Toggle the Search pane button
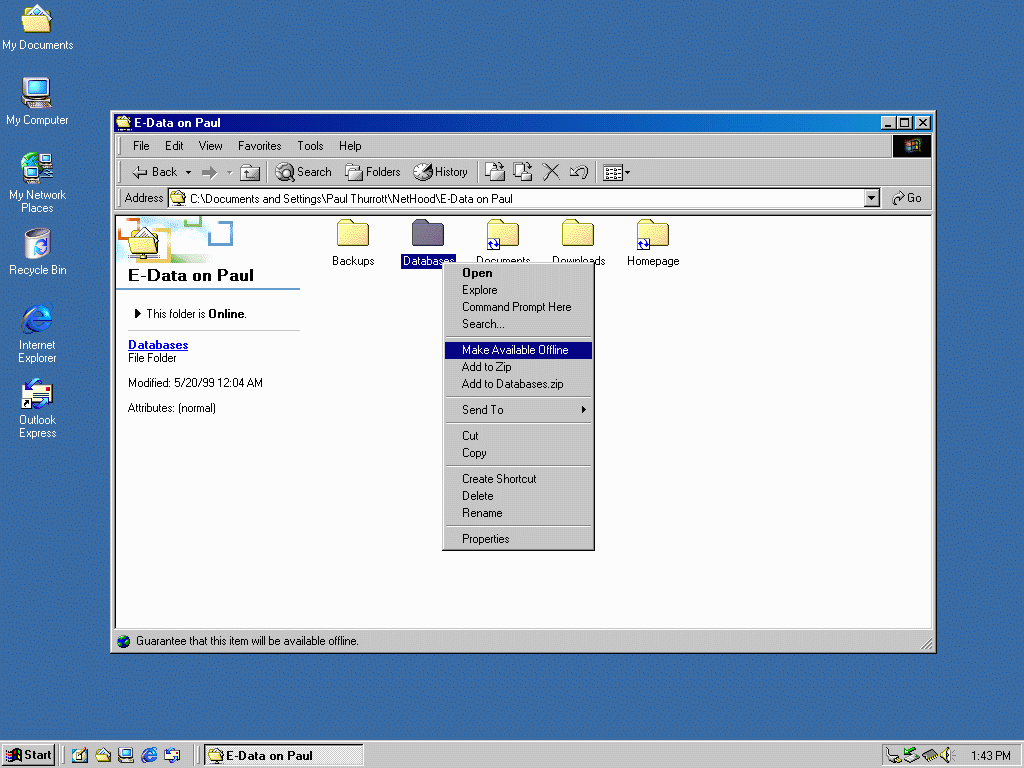Image resolution: width=1024 pixels, height=768 pixels. click(x=303, y=172)
